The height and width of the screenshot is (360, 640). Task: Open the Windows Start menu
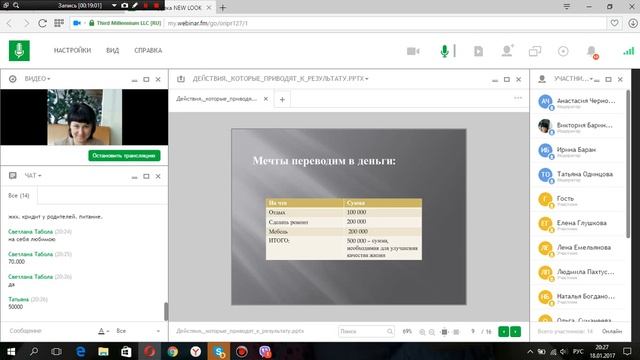coord(11,351)
